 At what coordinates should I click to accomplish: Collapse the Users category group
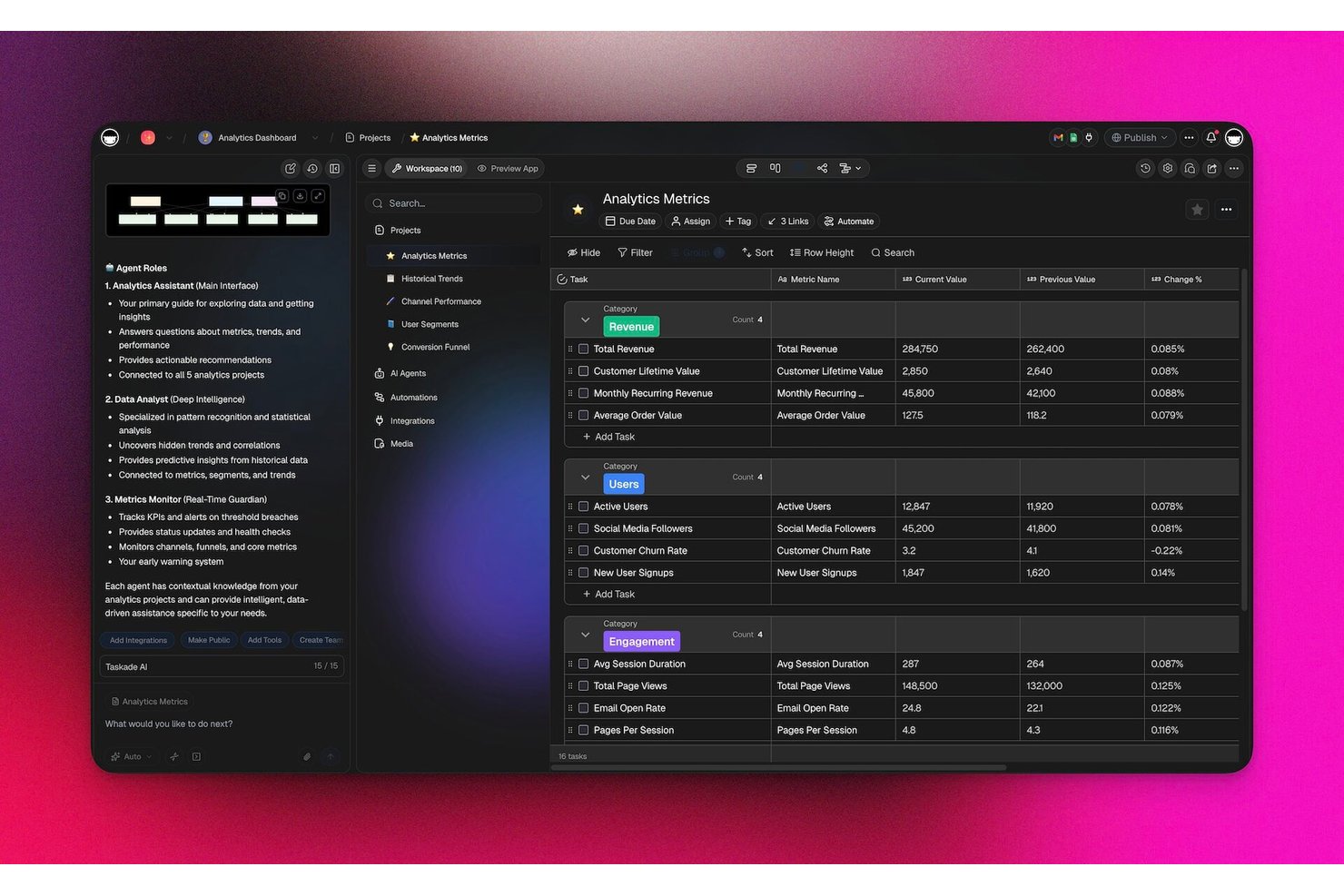[x=585, y=478]
